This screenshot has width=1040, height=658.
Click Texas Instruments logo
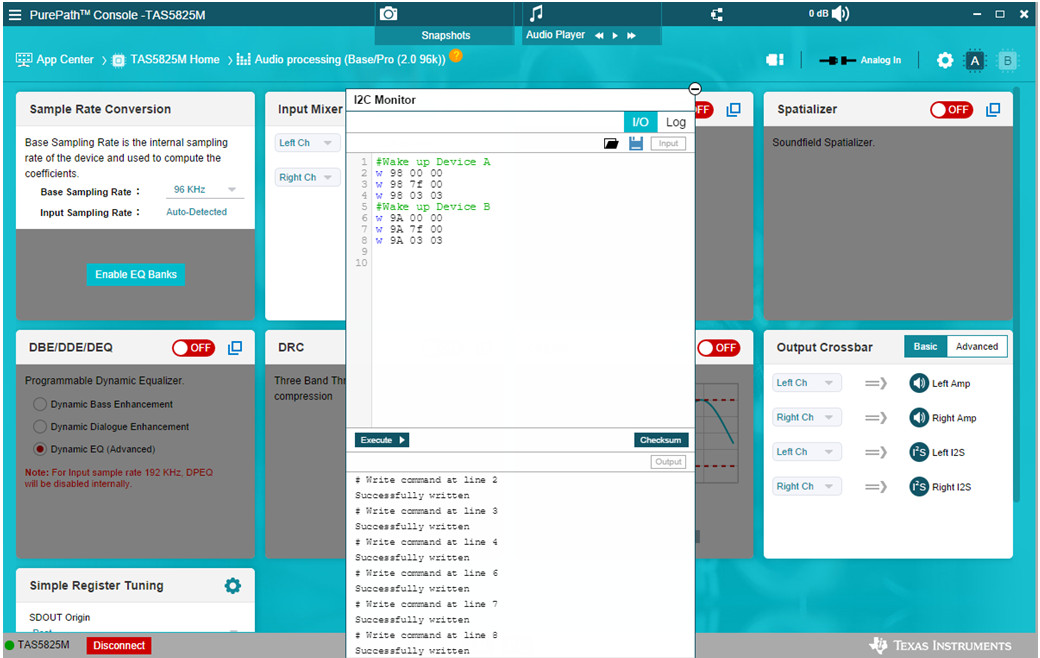coord(940,645)
